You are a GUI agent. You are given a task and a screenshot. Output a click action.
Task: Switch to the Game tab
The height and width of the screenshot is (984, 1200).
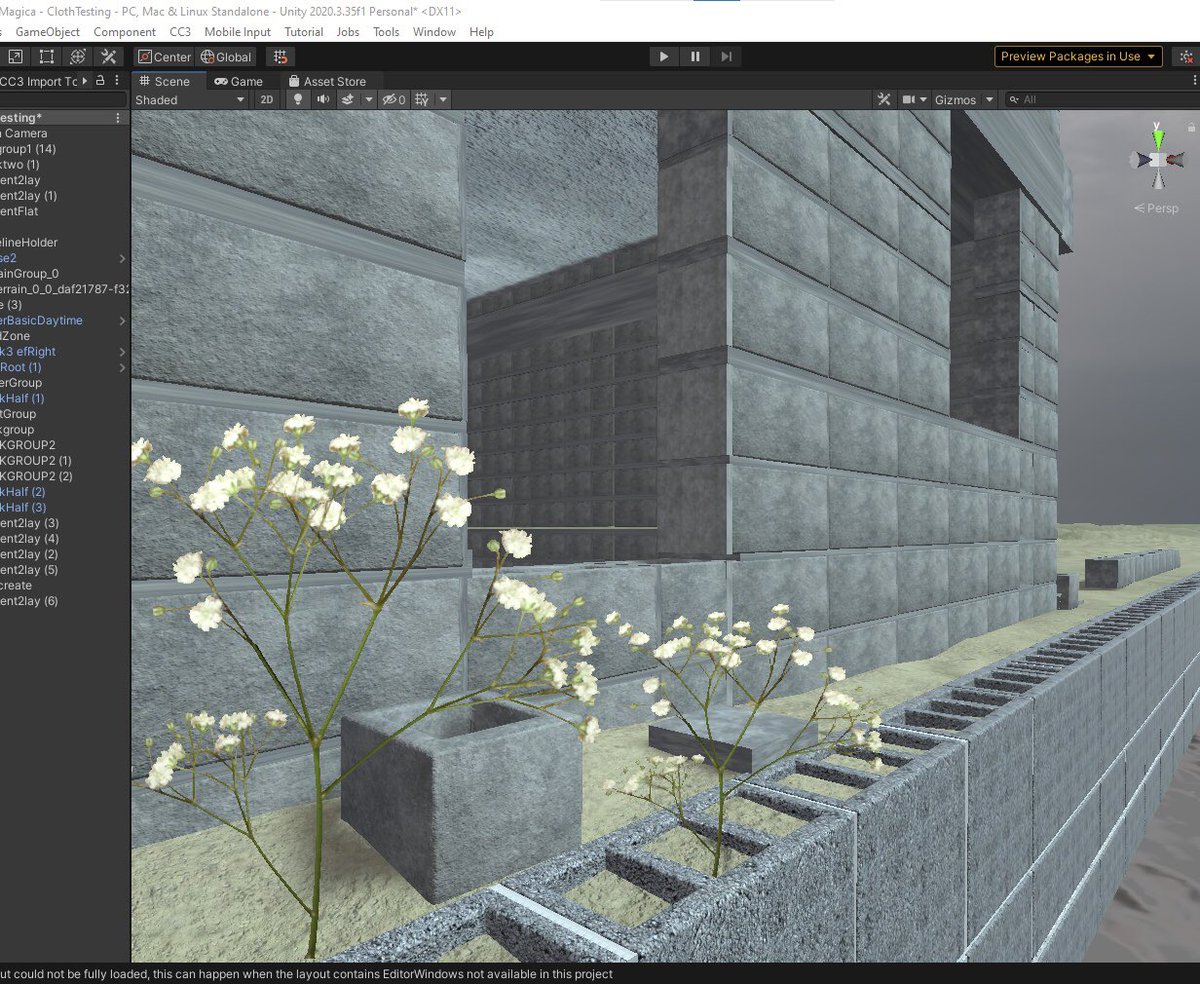[238, 81]
